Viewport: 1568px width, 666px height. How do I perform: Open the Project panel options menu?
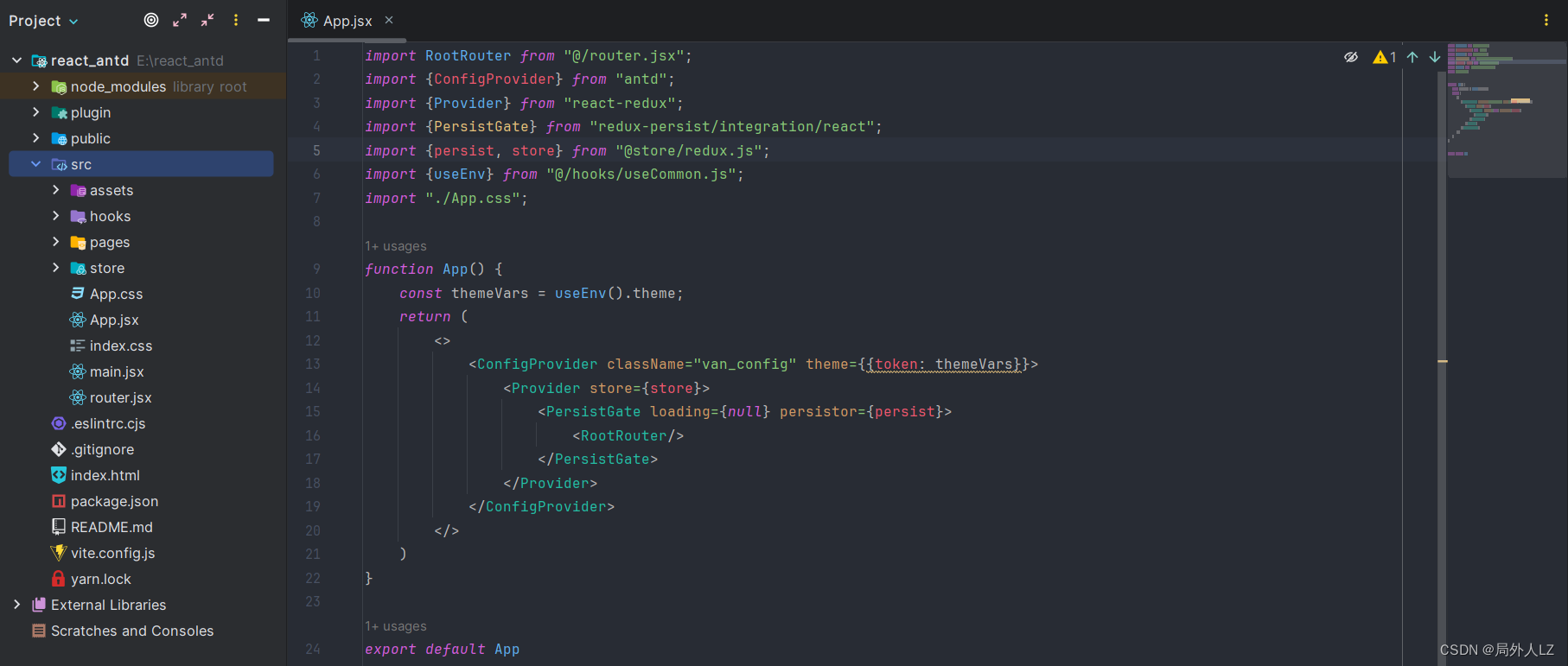[236, 20]
